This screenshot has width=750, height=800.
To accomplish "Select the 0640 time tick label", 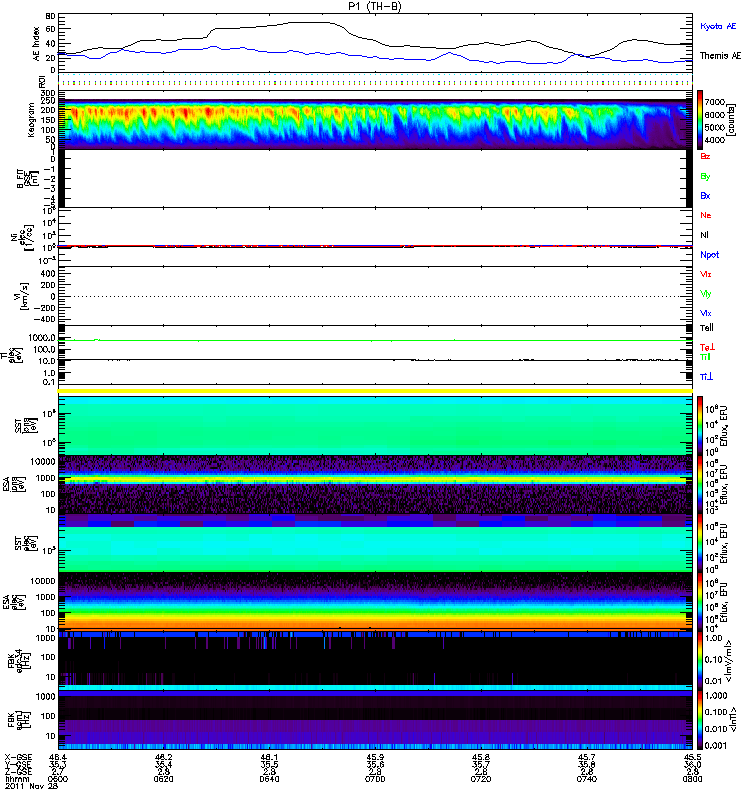I will 269,779.
